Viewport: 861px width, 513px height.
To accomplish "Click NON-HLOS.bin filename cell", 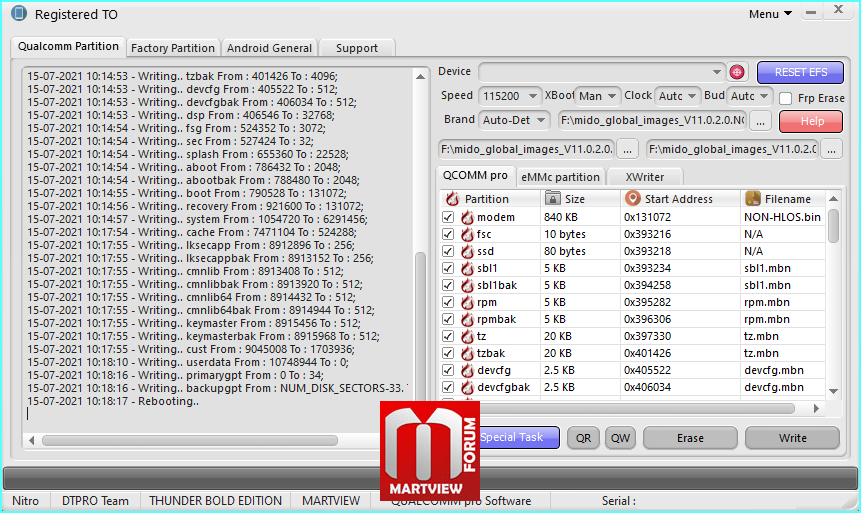I will pyautogui.click(x=782, y=218).
